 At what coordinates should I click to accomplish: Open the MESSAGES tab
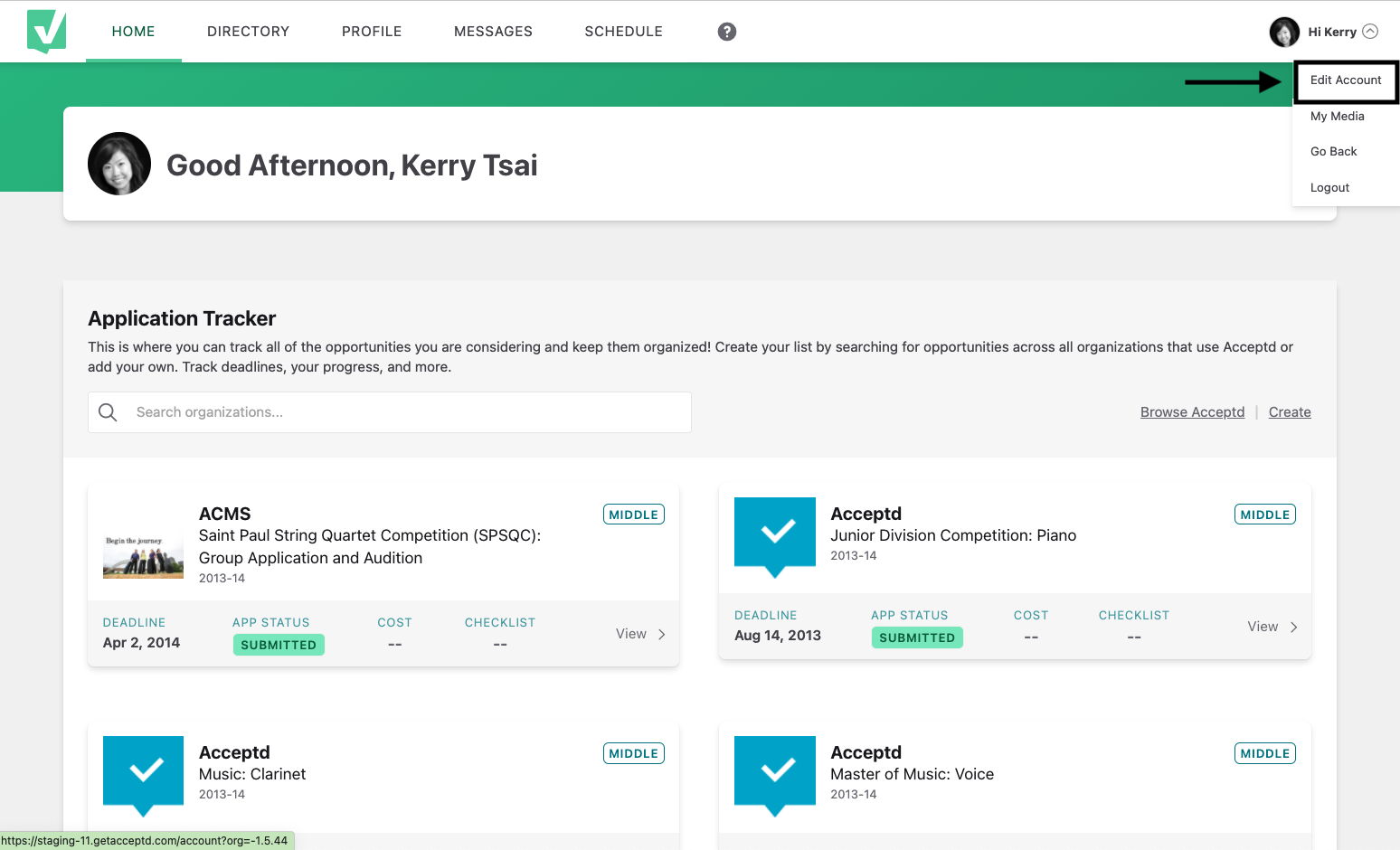click(494, 32)
